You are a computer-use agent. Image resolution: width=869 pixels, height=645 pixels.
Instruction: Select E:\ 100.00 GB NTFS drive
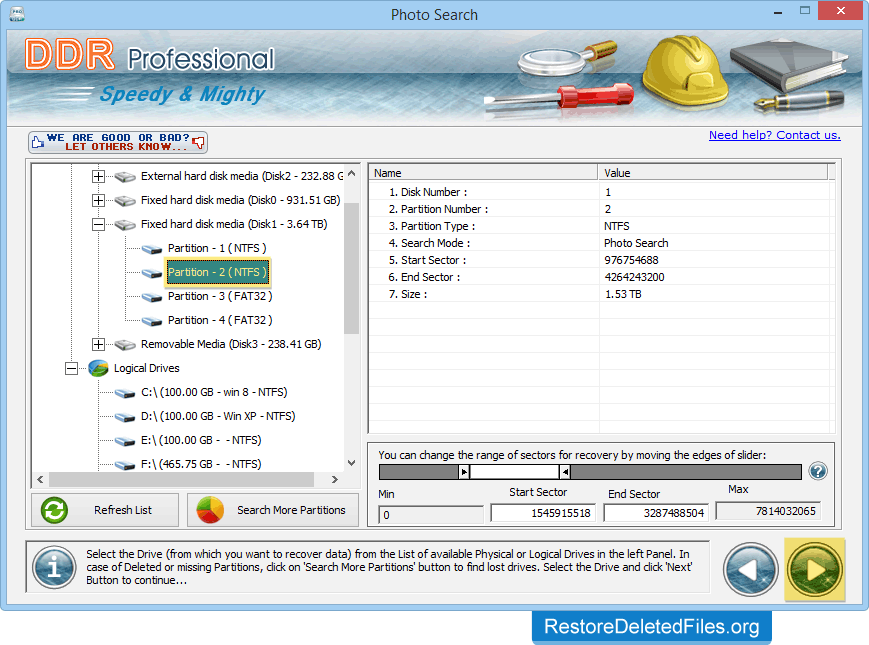pos(201,440)
